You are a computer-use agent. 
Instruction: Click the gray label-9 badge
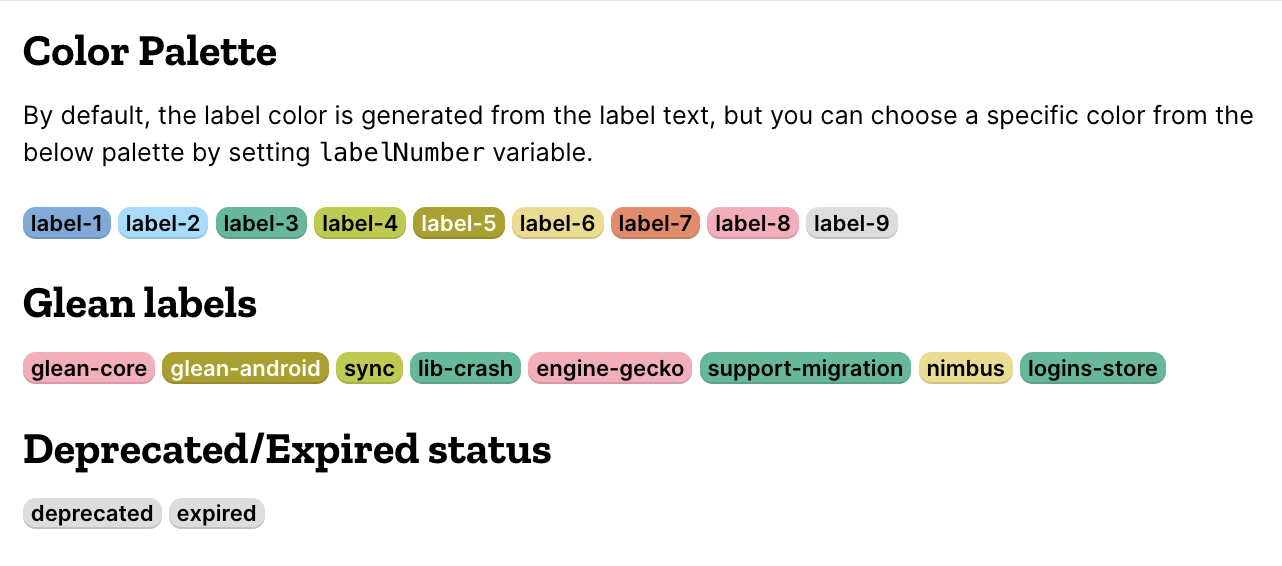[852, 223]
